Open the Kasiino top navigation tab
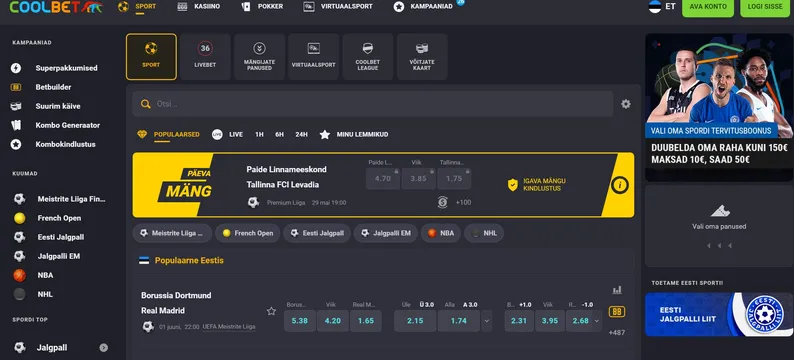This screenshot has width=794, height=360. [198, 7]
